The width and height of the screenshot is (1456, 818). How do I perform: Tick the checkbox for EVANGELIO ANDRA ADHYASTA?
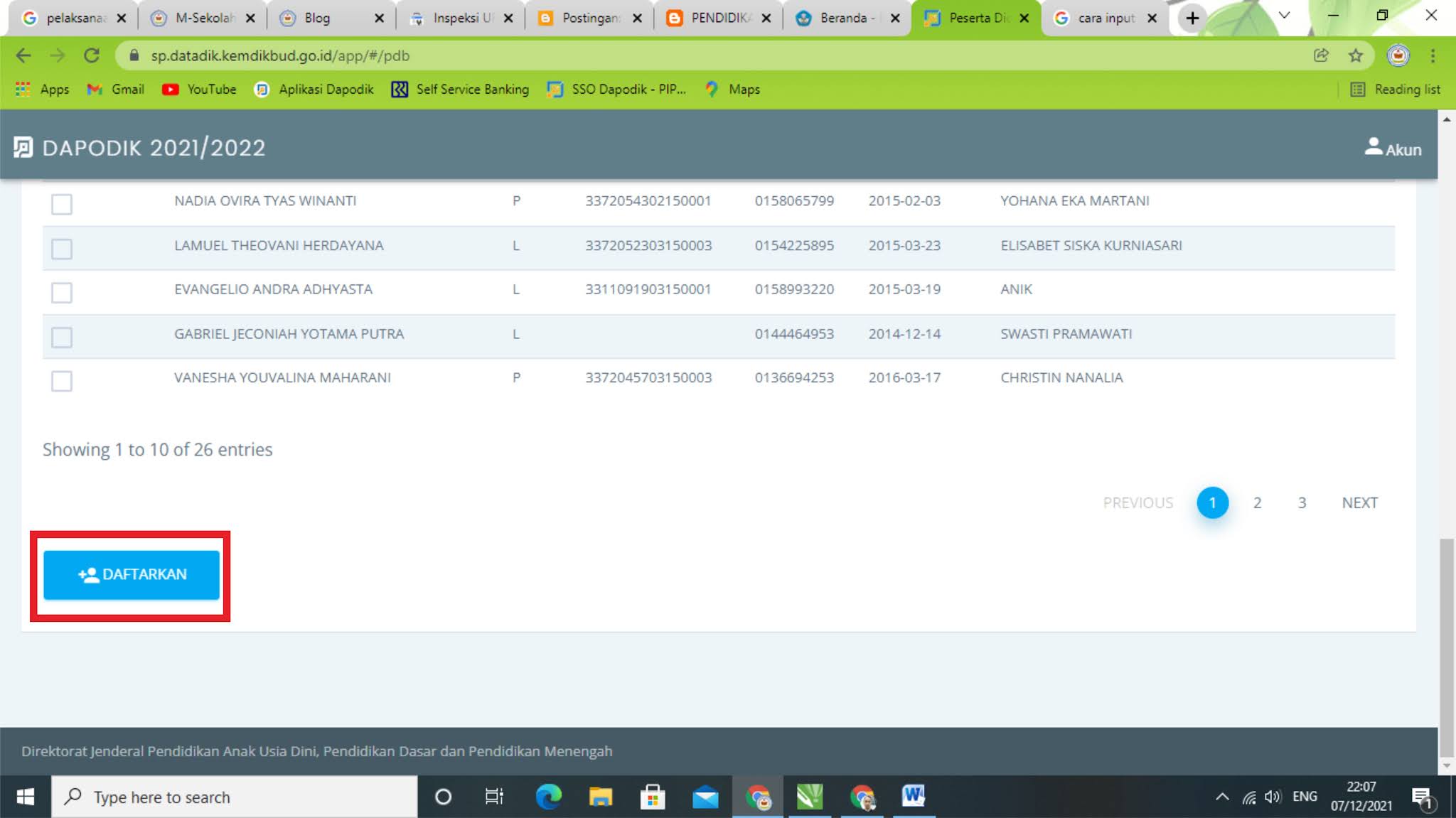point(62,293)
